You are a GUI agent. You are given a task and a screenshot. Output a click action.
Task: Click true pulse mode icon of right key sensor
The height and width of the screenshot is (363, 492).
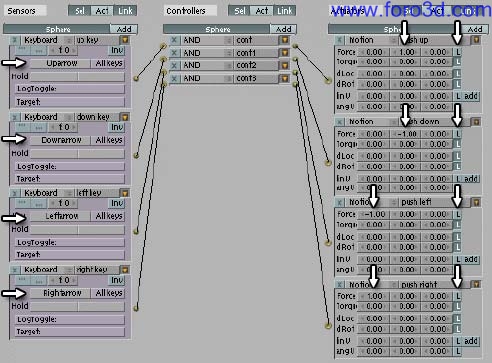[x=22, y=280]
